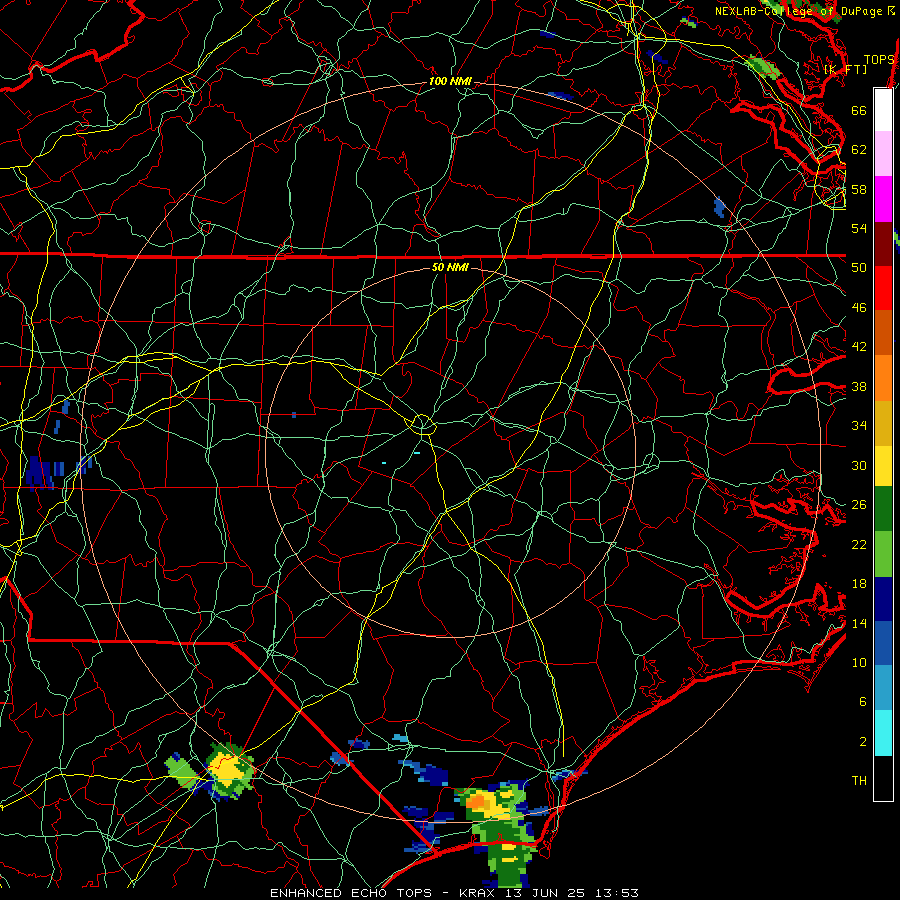Select the dark green legend swatch
This screenshot has width=900, height=900.
883,509
